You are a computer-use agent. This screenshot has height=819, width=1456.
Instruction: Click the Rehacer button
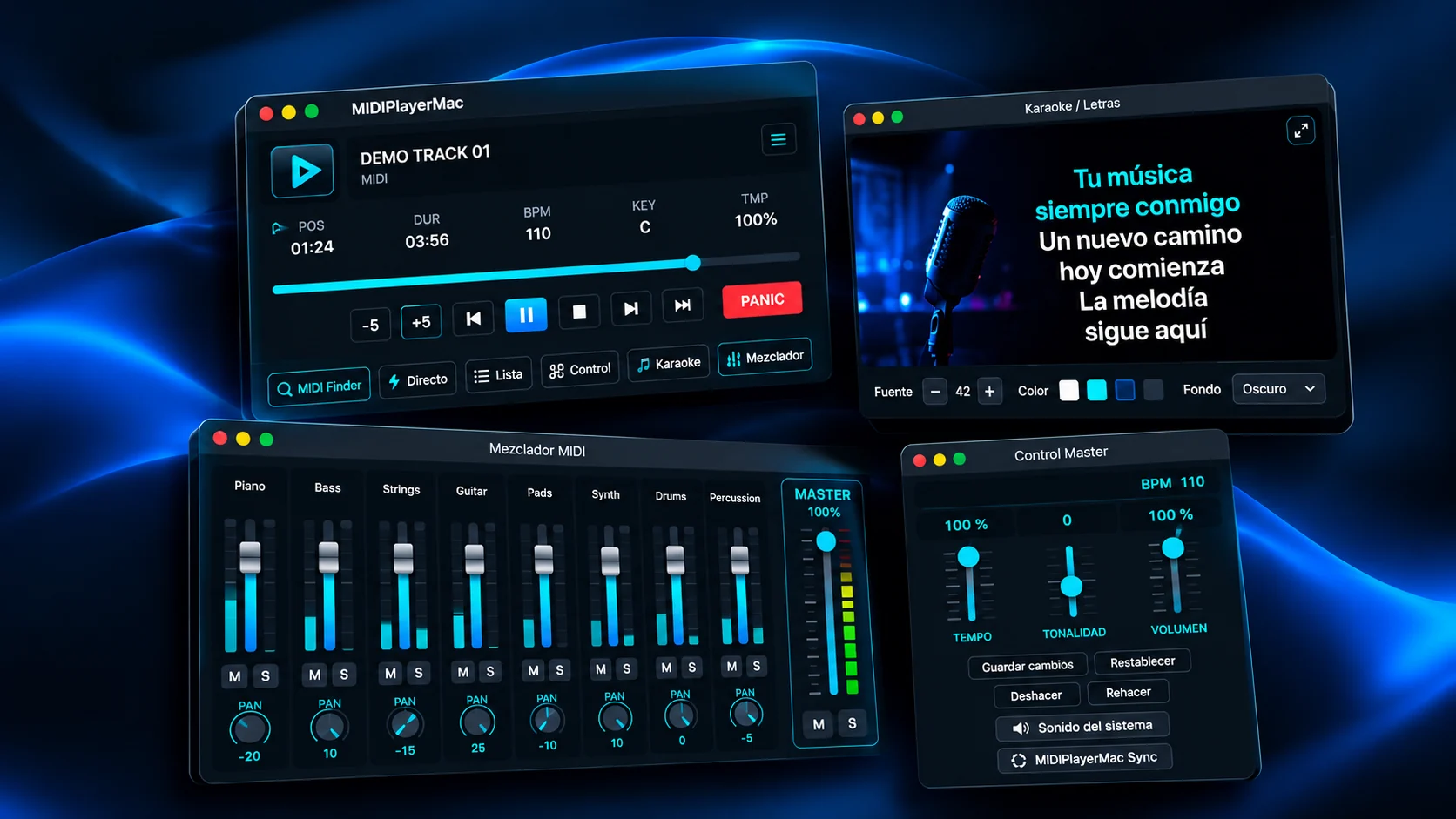pyautogui.click(x=1129, y=693)
